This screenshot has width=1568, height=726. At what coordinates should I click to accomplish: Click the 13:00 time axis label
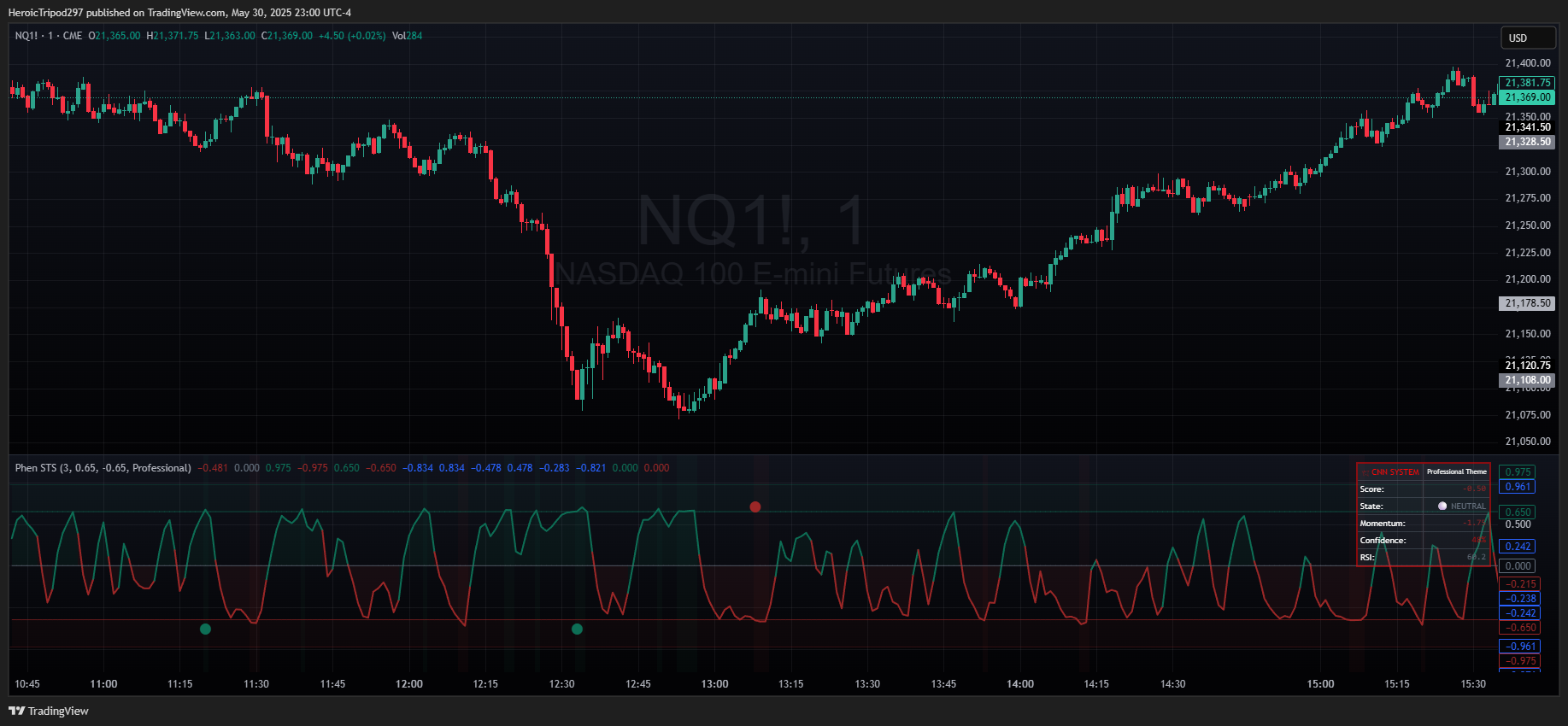point(715,684)
